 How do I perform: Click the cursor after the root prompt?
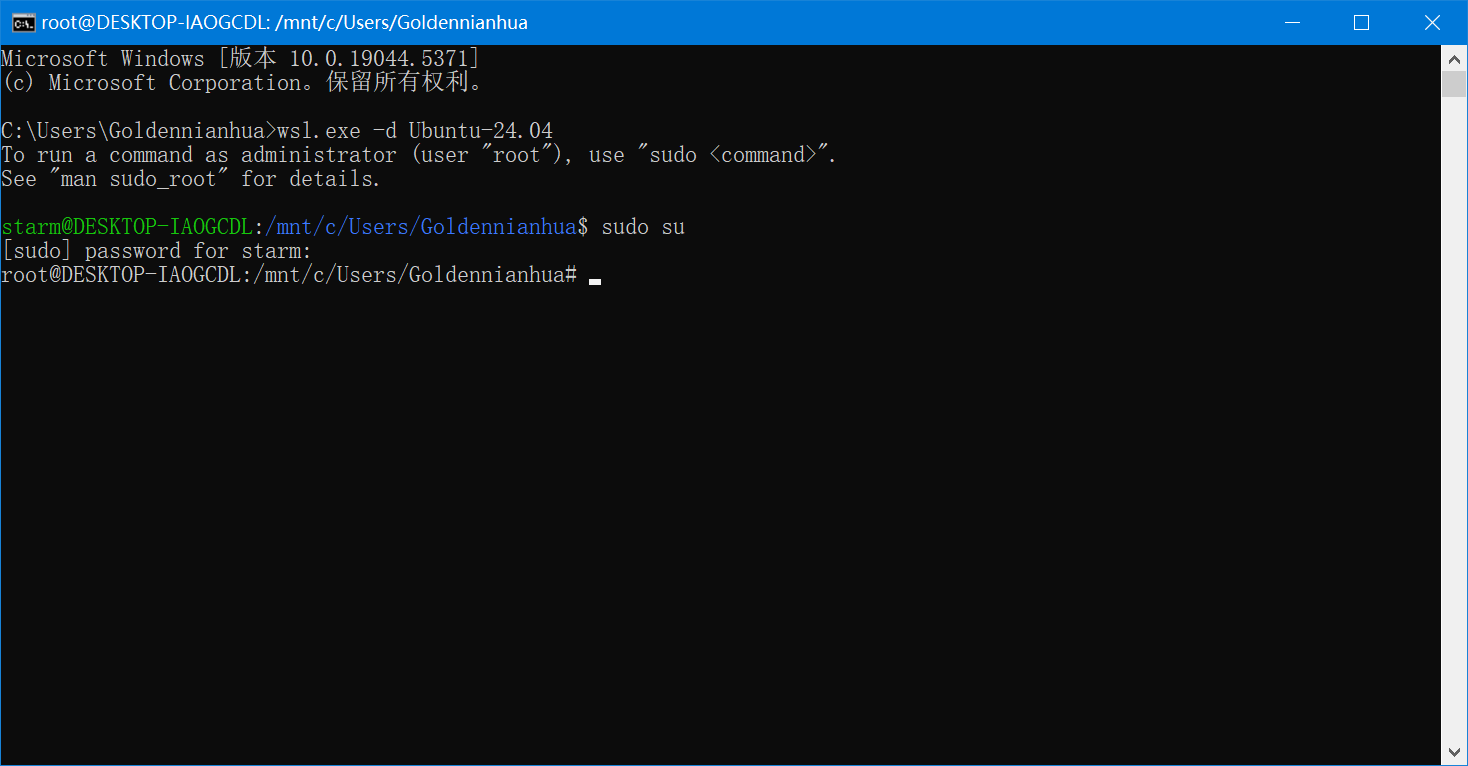pyautogui.click(x=595, y=281)
